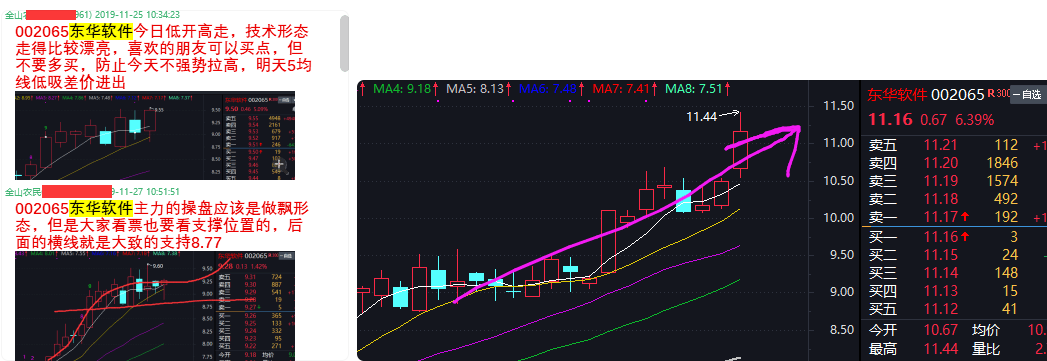Viewport: 1047px width, 361px height.
Task: Click the chat panel vertical scrollbar
Action: point(344,43)
